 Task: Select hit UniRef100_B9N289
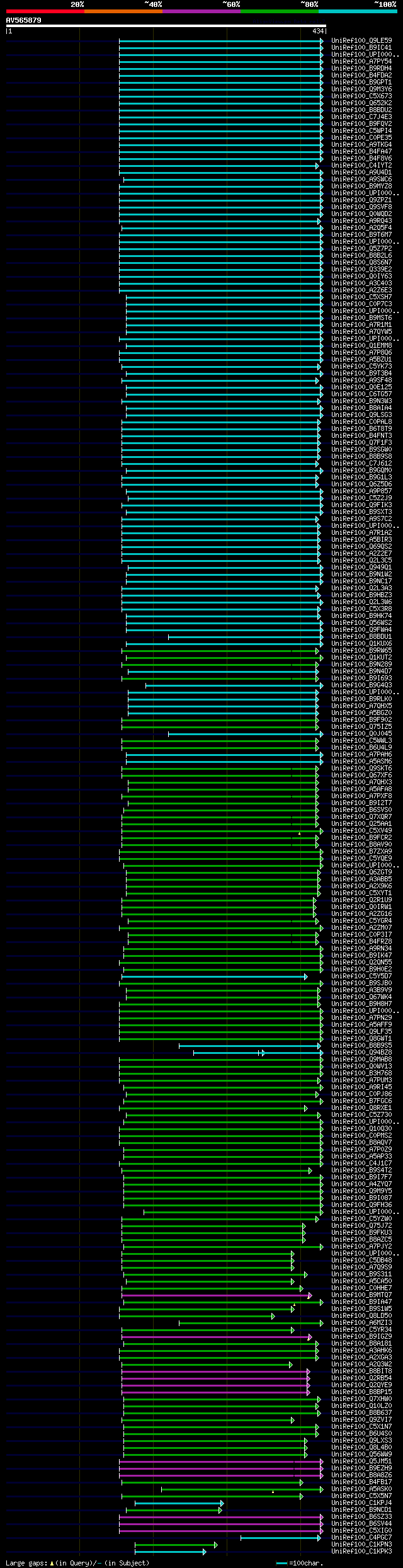[x=361, y=664]
